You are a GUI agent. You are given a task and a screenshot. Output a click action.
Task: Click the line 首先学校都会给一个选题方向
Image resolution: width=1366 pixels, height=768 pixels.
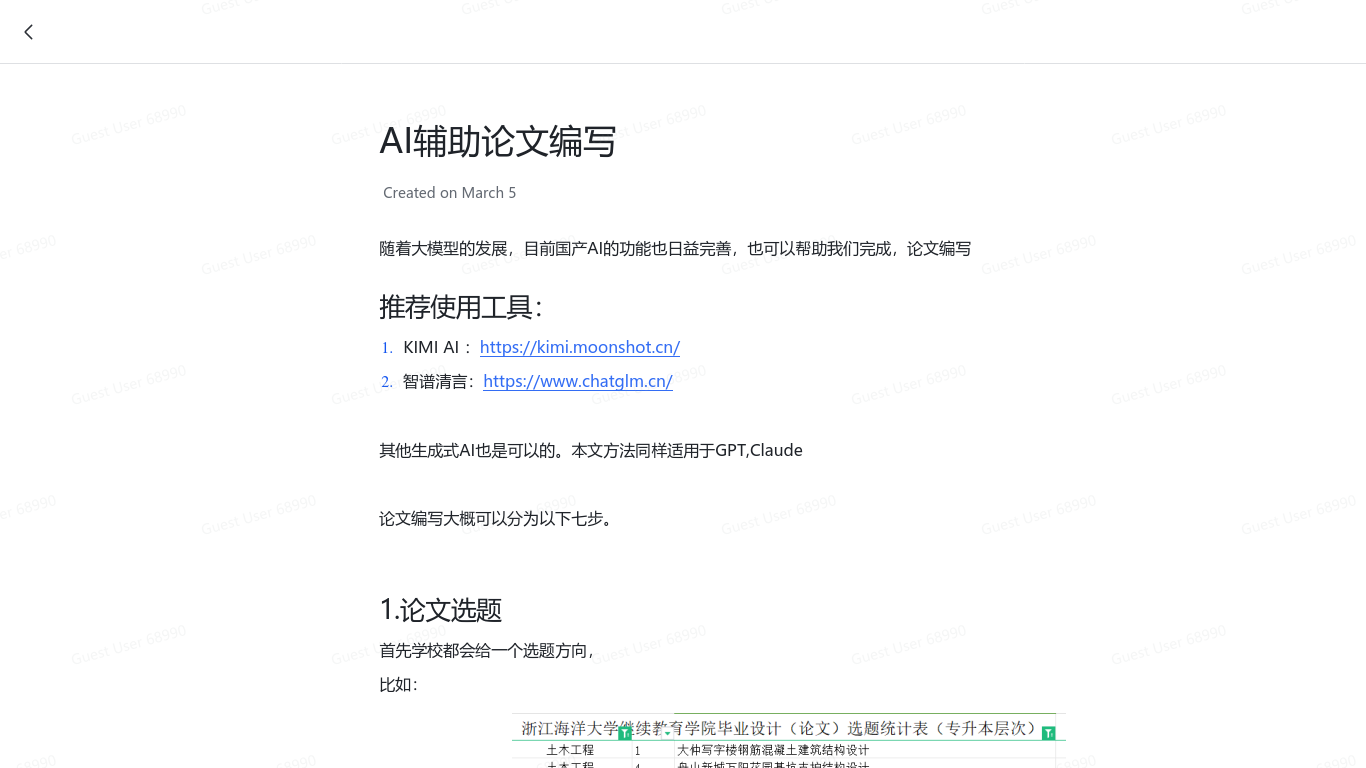click(487, 650)
